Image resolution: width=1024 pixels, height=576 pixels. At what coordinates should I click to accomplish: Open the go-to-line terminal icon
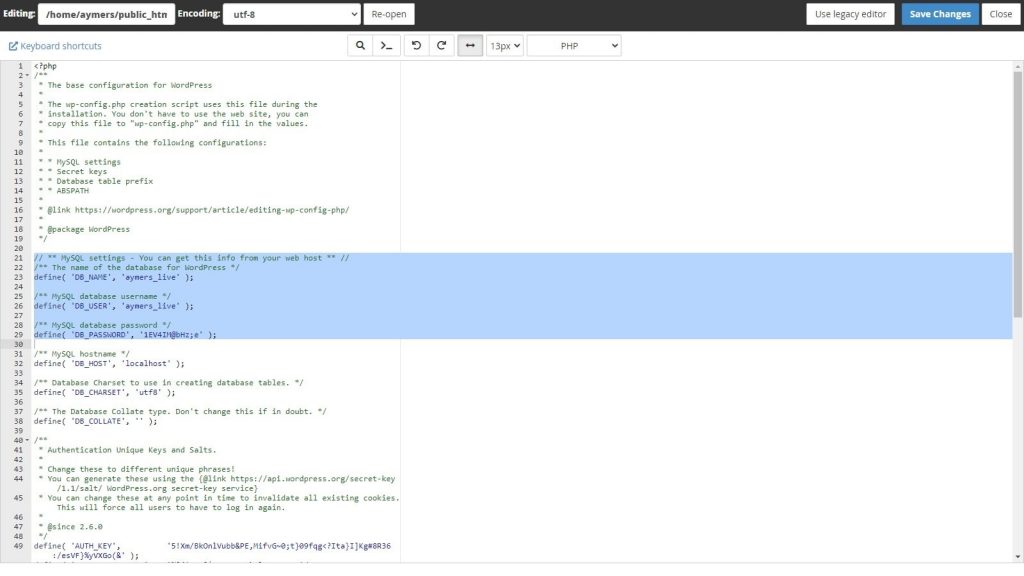(388, 46)
